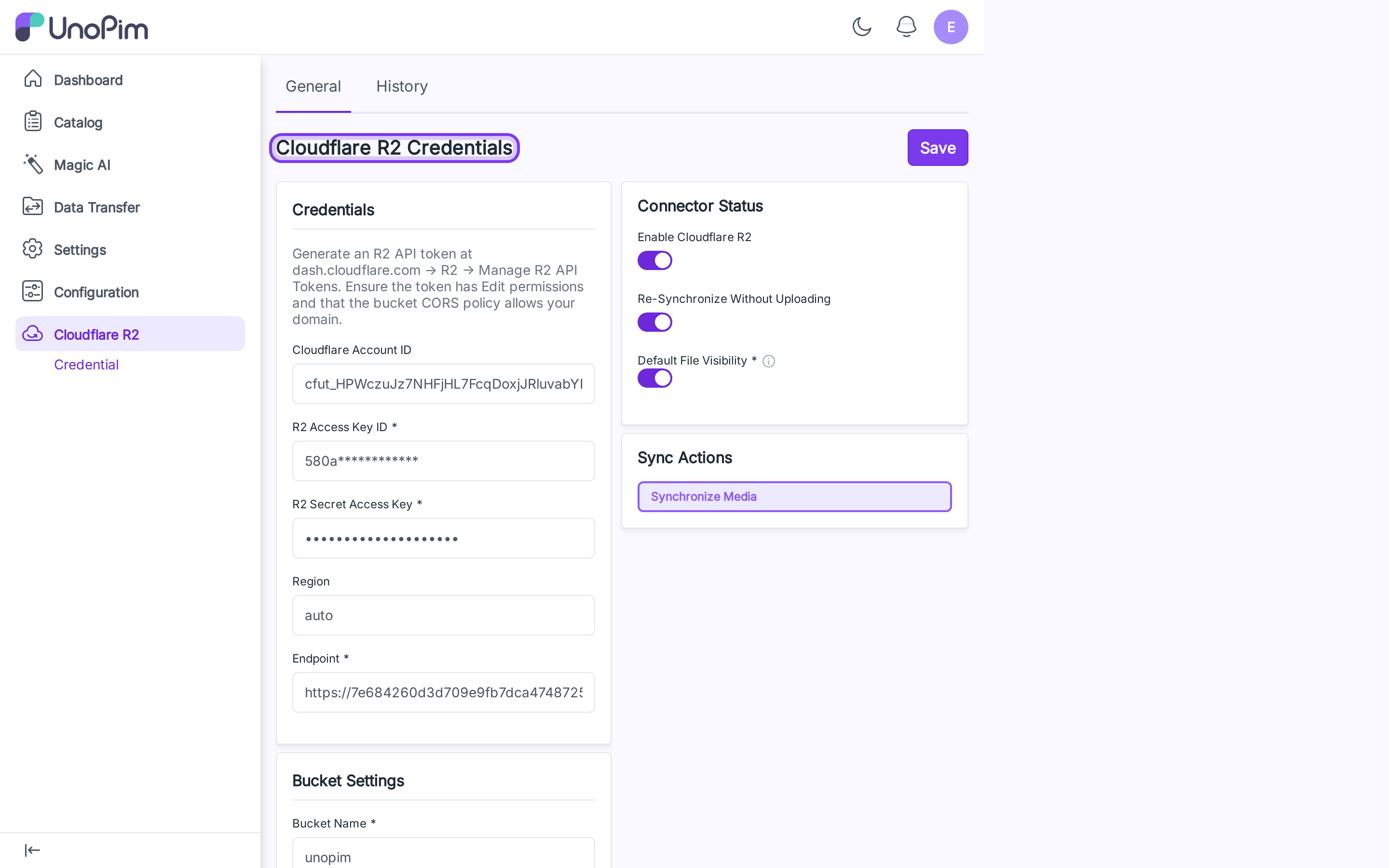Screen dimensions: 1389x868
Task: Focus the R2 Secret Access Key field
Action: click(443, 538)
